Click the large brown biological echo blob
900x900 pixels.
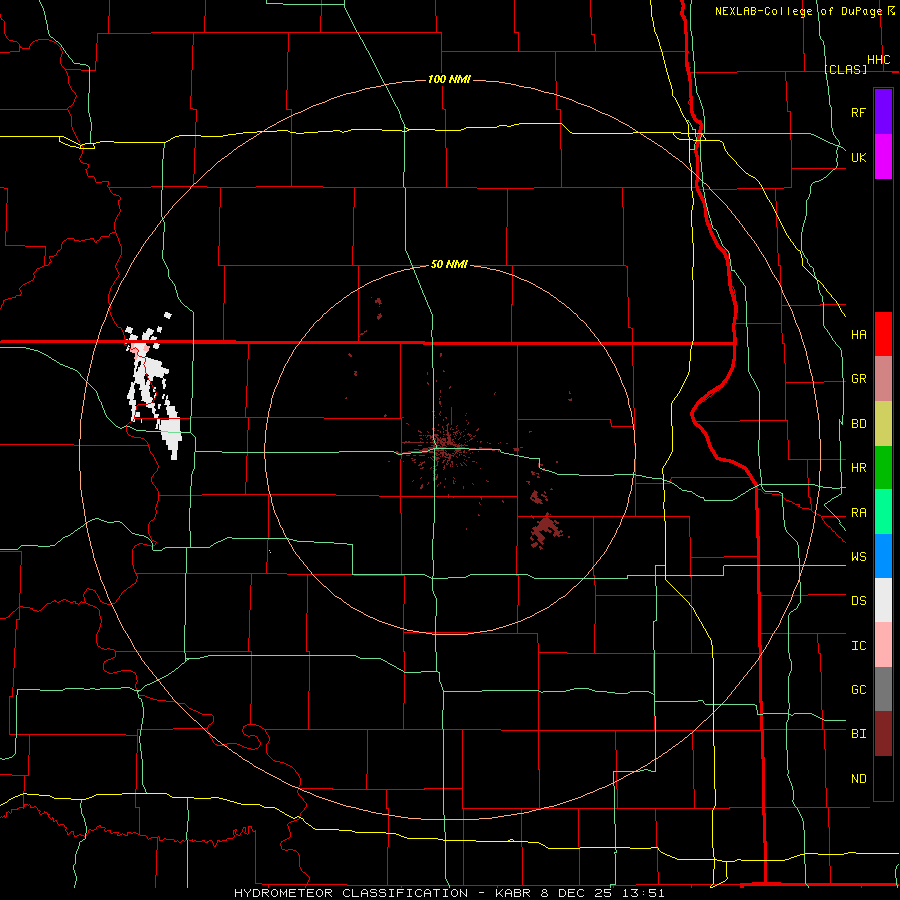click(544, 531)
